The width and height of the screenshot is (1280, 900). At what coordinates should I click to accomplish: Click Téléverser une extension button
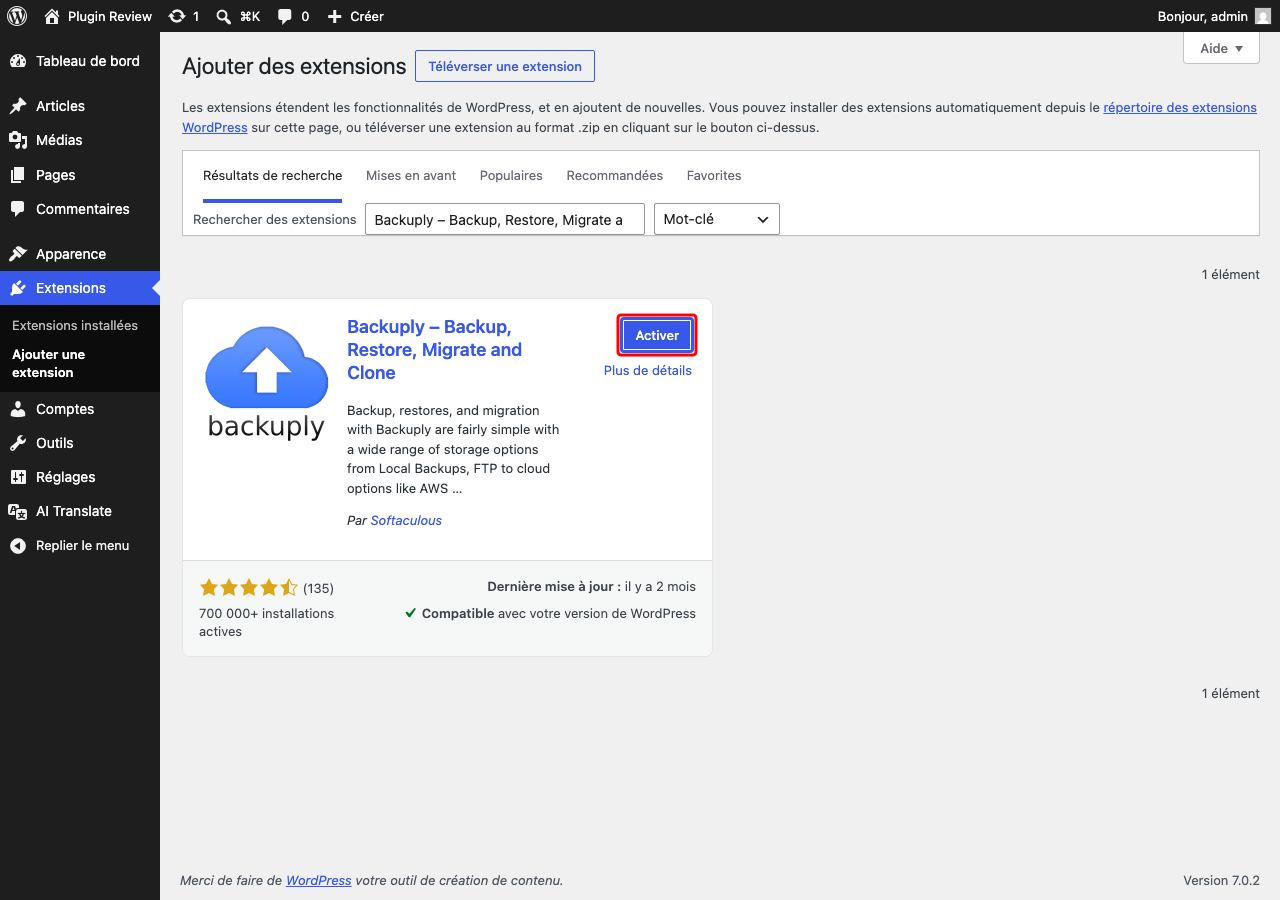click(505, 66)
